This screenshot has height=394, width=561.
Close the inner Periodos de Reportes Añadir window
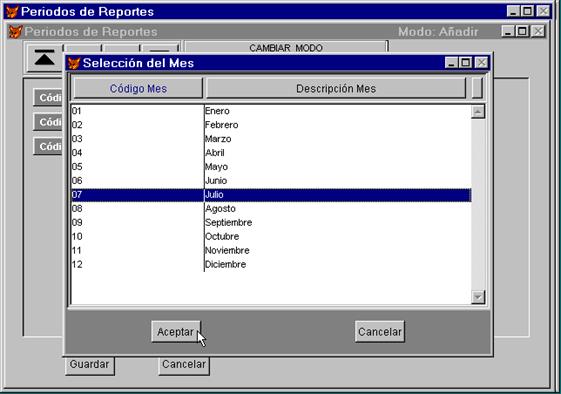pyautogui.click(x=538, y=31)
